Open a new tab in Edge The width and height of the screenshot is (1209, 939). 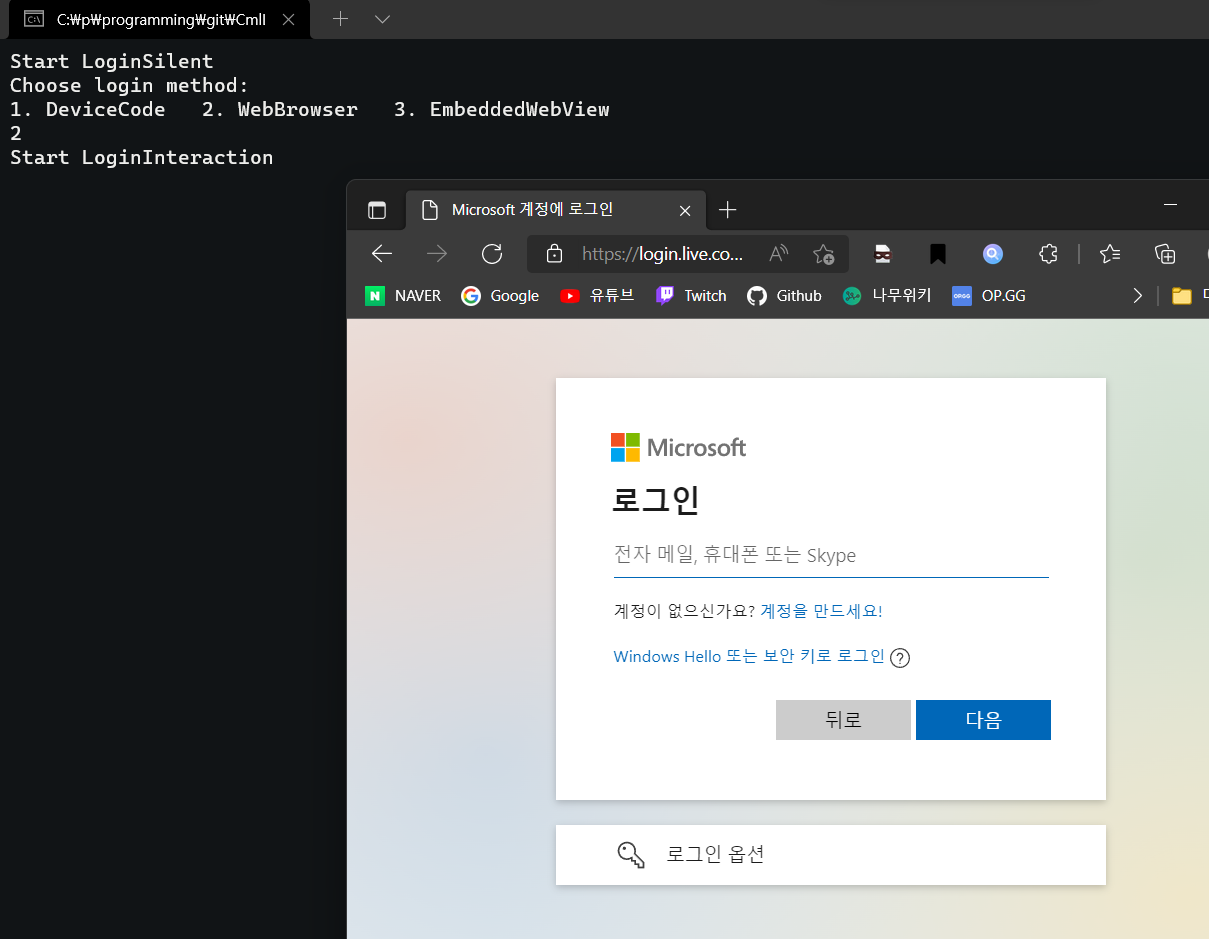click(728, 210)
